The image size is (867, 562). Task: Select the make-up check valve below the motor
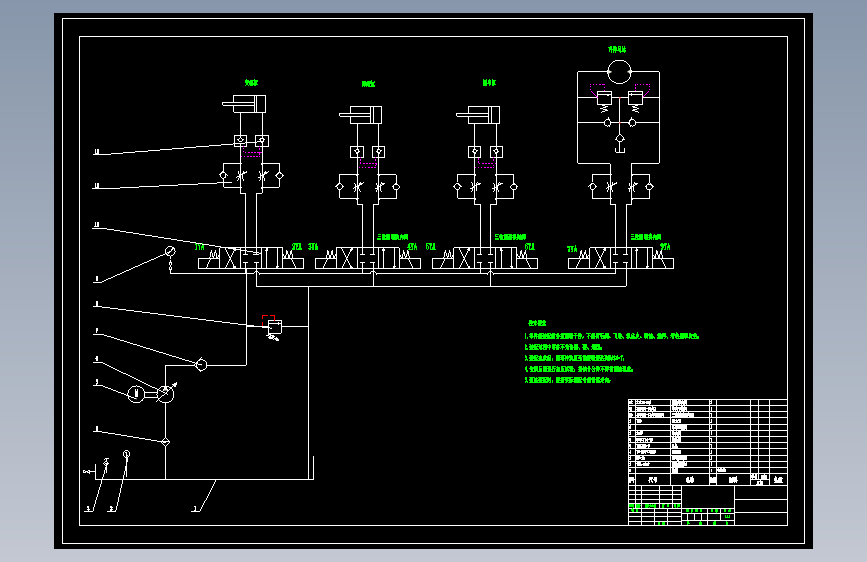pos(620,138)
